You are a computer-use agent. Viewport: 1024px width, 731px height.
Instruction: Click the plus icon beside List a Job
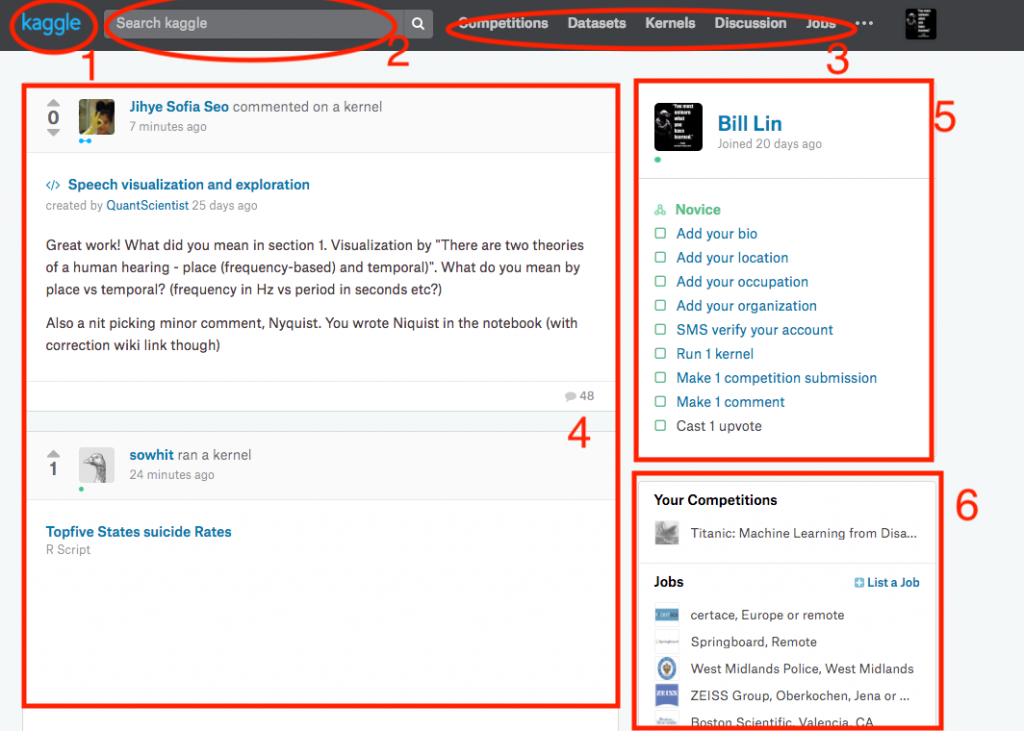point(859,583)
